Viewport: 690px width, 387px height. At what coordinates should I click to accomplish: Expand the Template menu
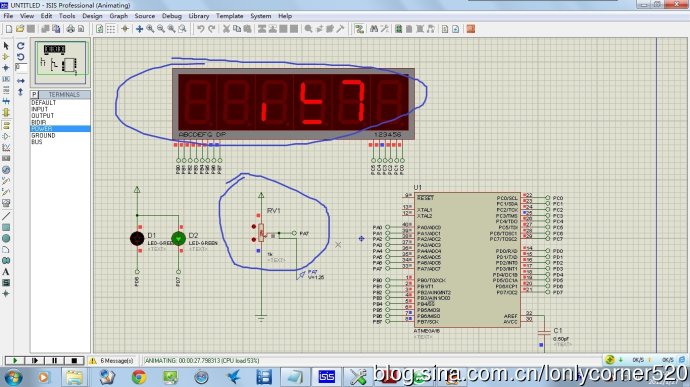(x=229, y=16)
